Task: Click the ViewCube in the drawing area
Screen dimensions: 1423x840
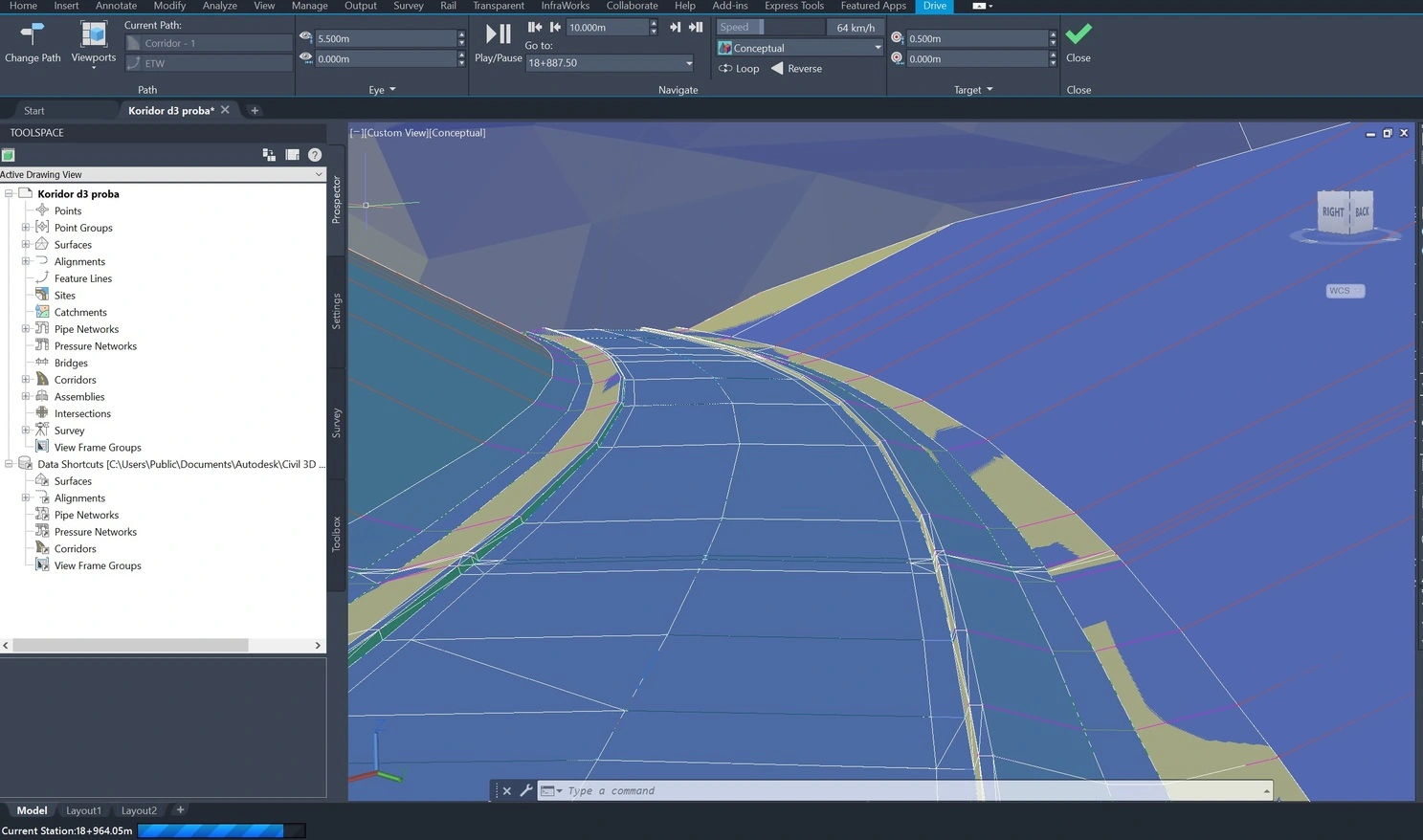Action: (x=1345, y=211)
